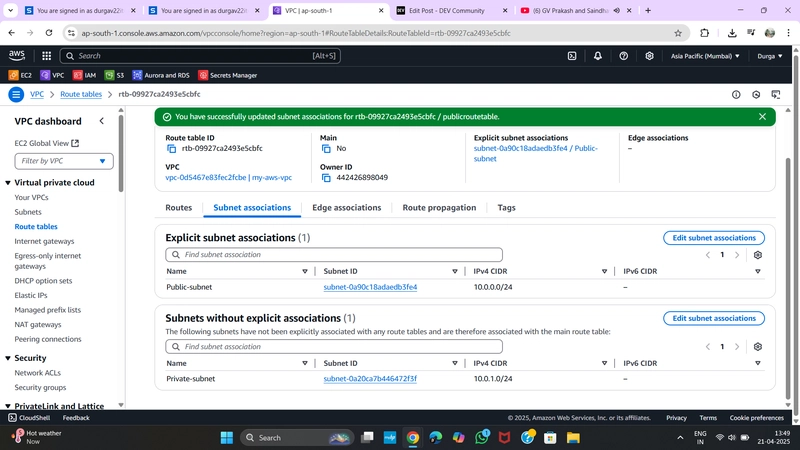Open subnet-0a90c18adaedb3fe4 link in table

pyautogui.click(x=370, y=287)
